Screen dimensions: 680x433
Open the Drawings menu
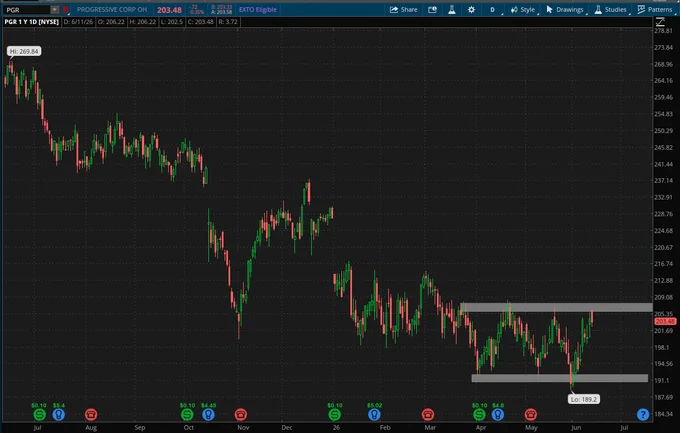tap(565, 10)
